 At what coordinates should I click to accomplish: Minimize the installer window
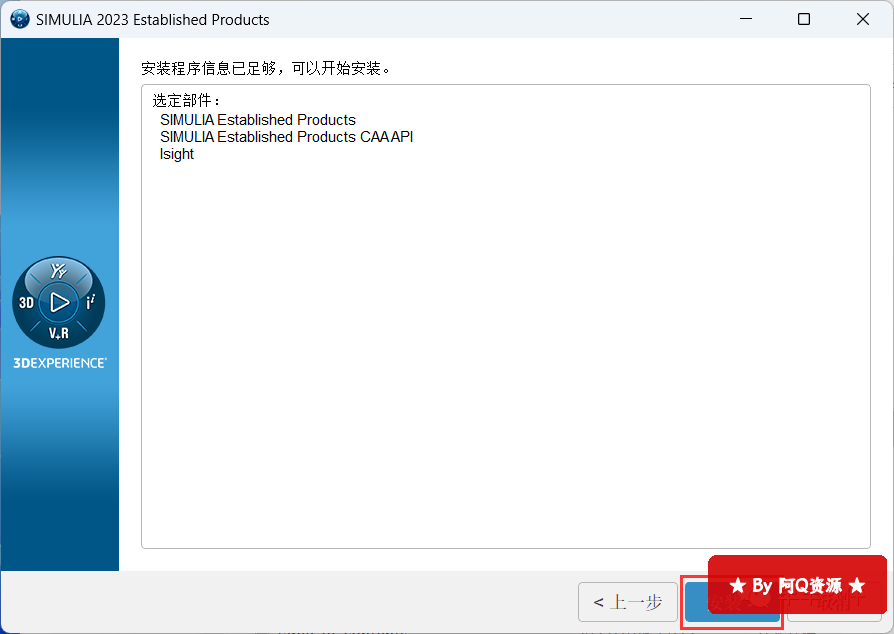(745, 19)
